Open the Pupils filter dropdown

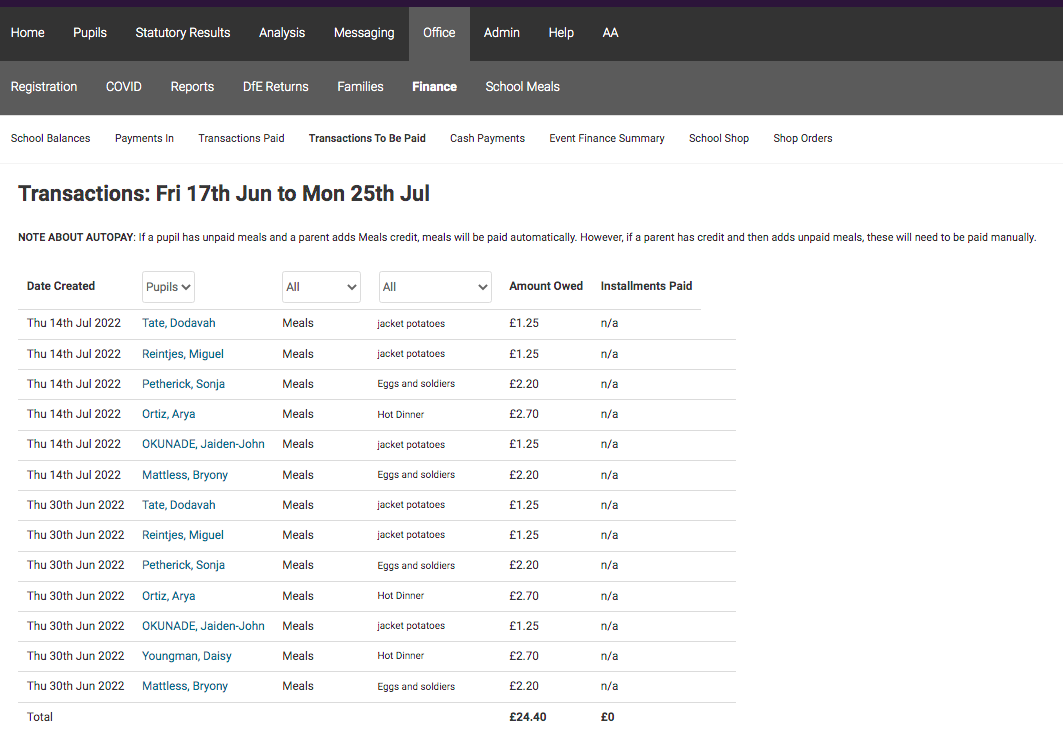167,286
